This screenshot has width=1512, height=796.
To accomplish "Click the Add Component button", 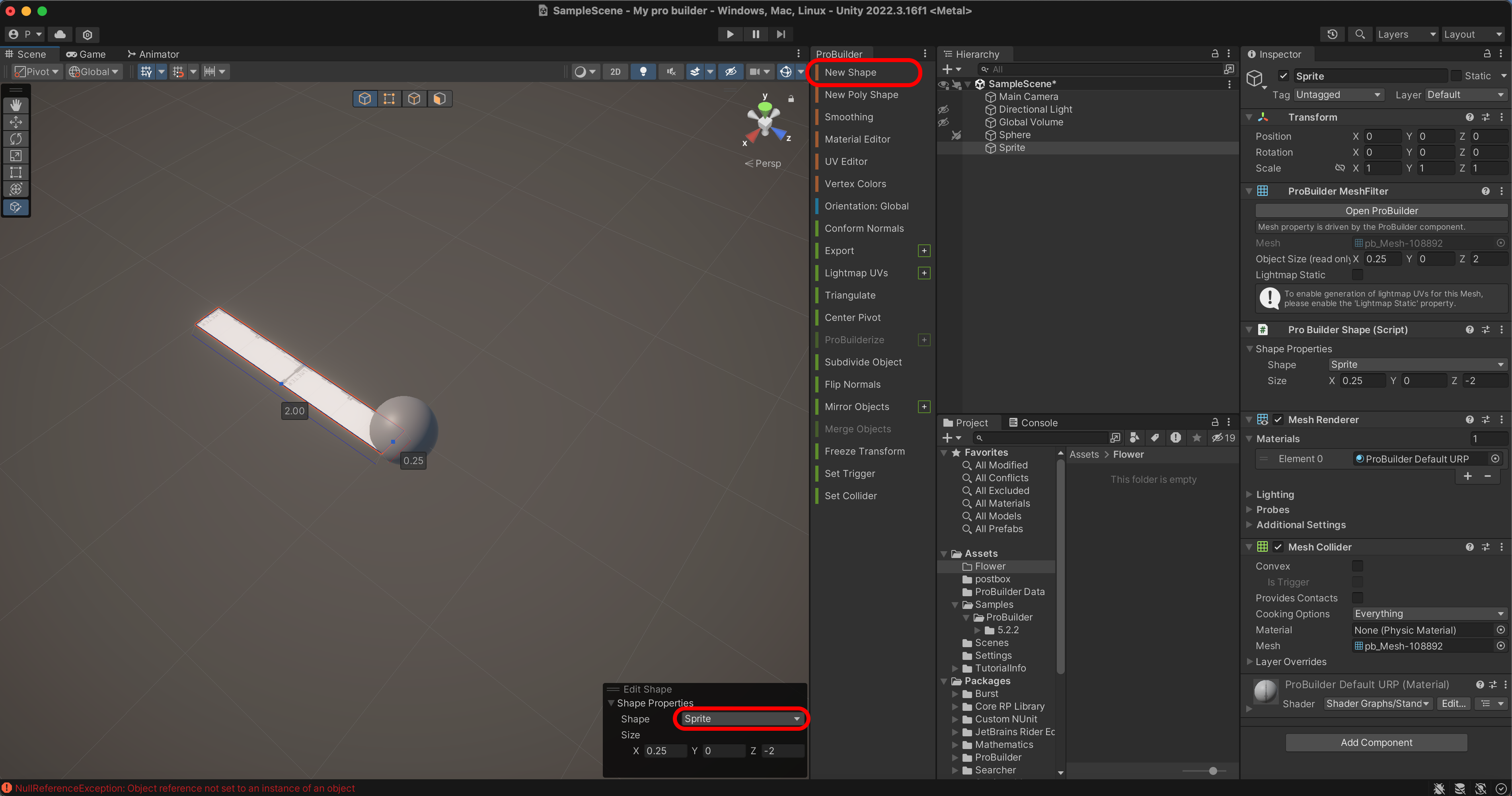I will coord(1376,743).
